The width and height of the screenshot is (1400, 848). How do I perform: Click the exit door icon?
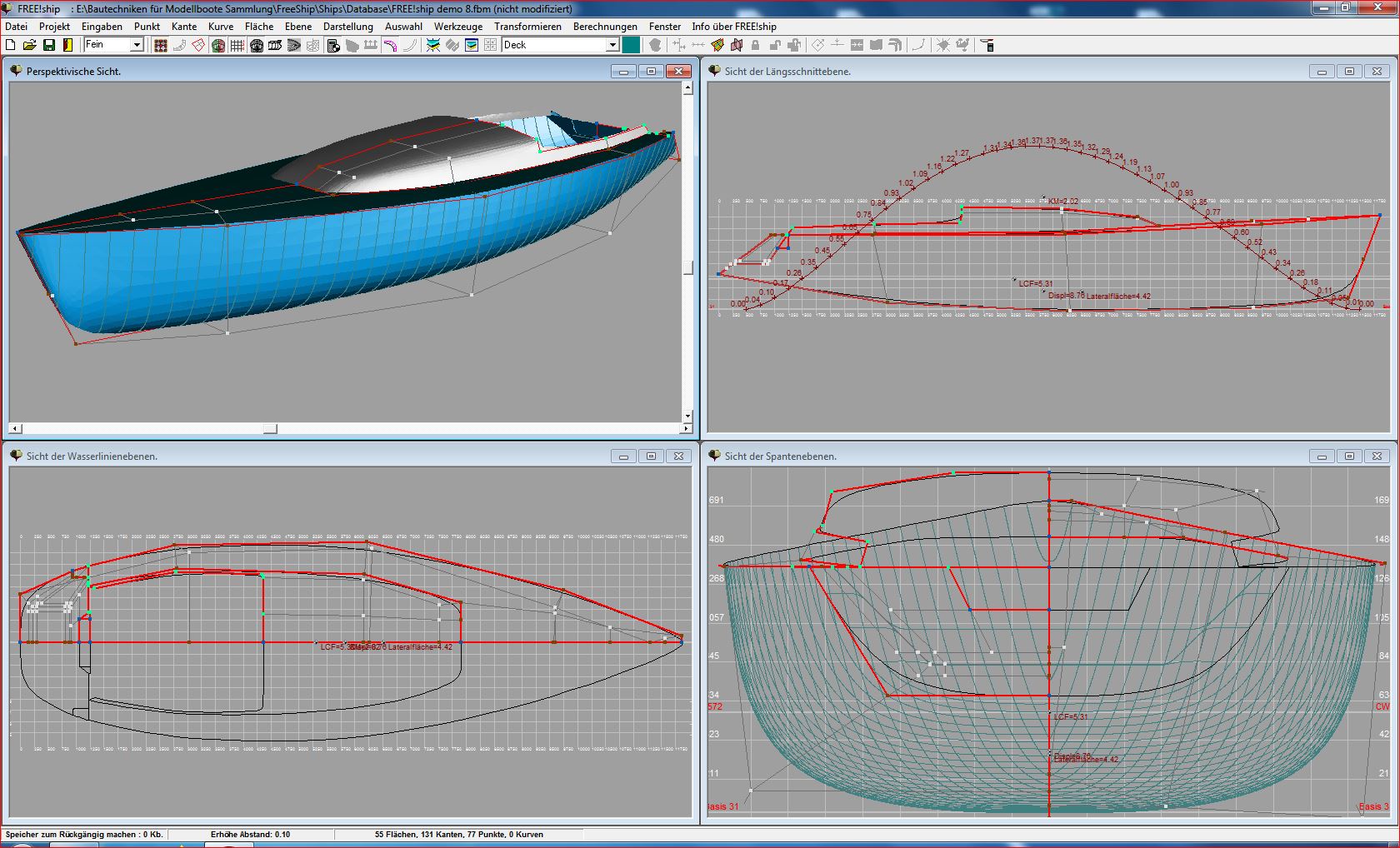point(67,45)
